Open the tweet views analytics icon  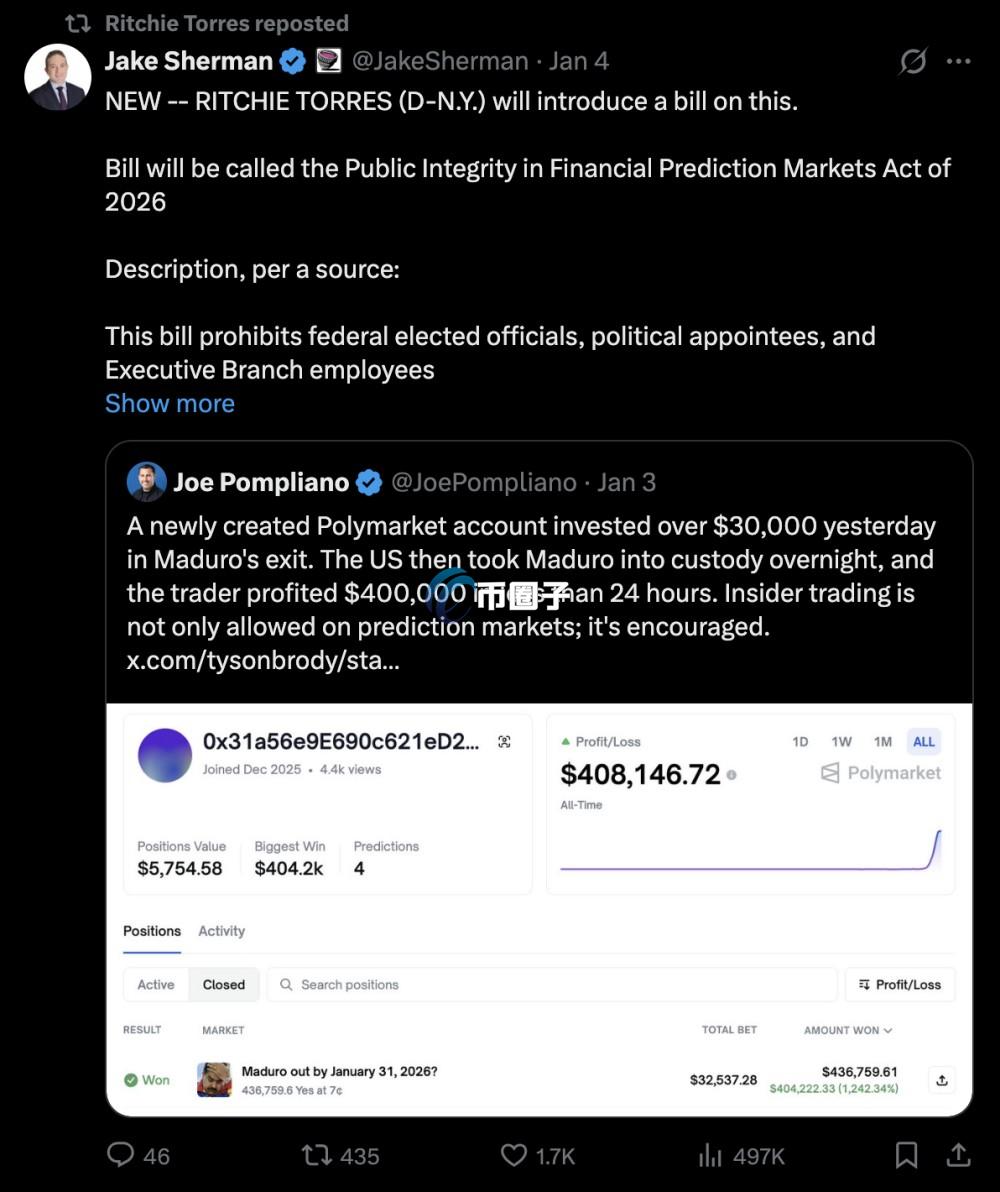point(710,1155)
